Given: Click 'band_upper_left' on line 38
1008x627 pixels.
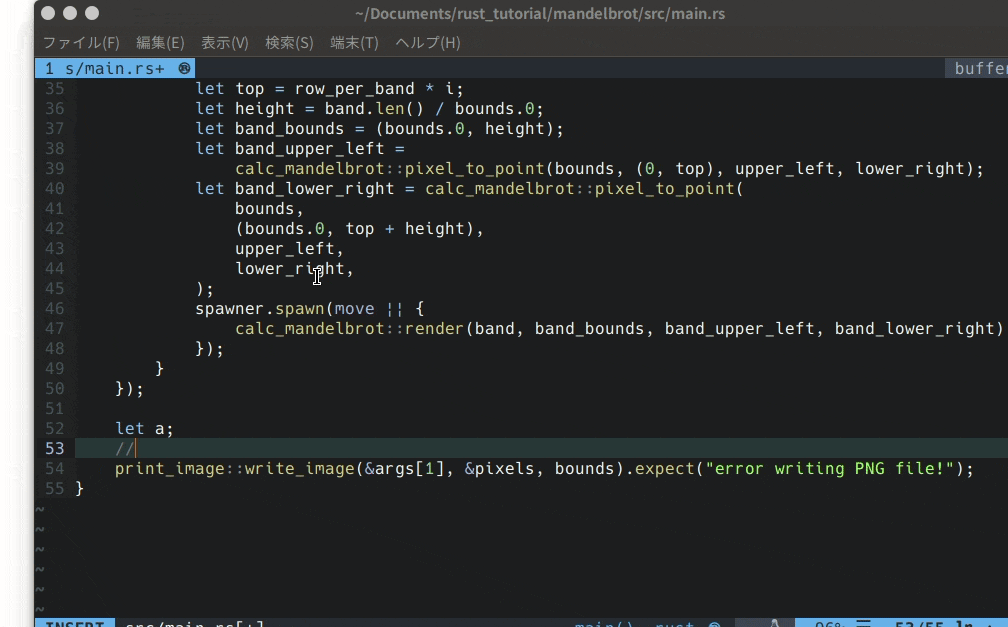Looking at the screenshot, I should (309, 149).
